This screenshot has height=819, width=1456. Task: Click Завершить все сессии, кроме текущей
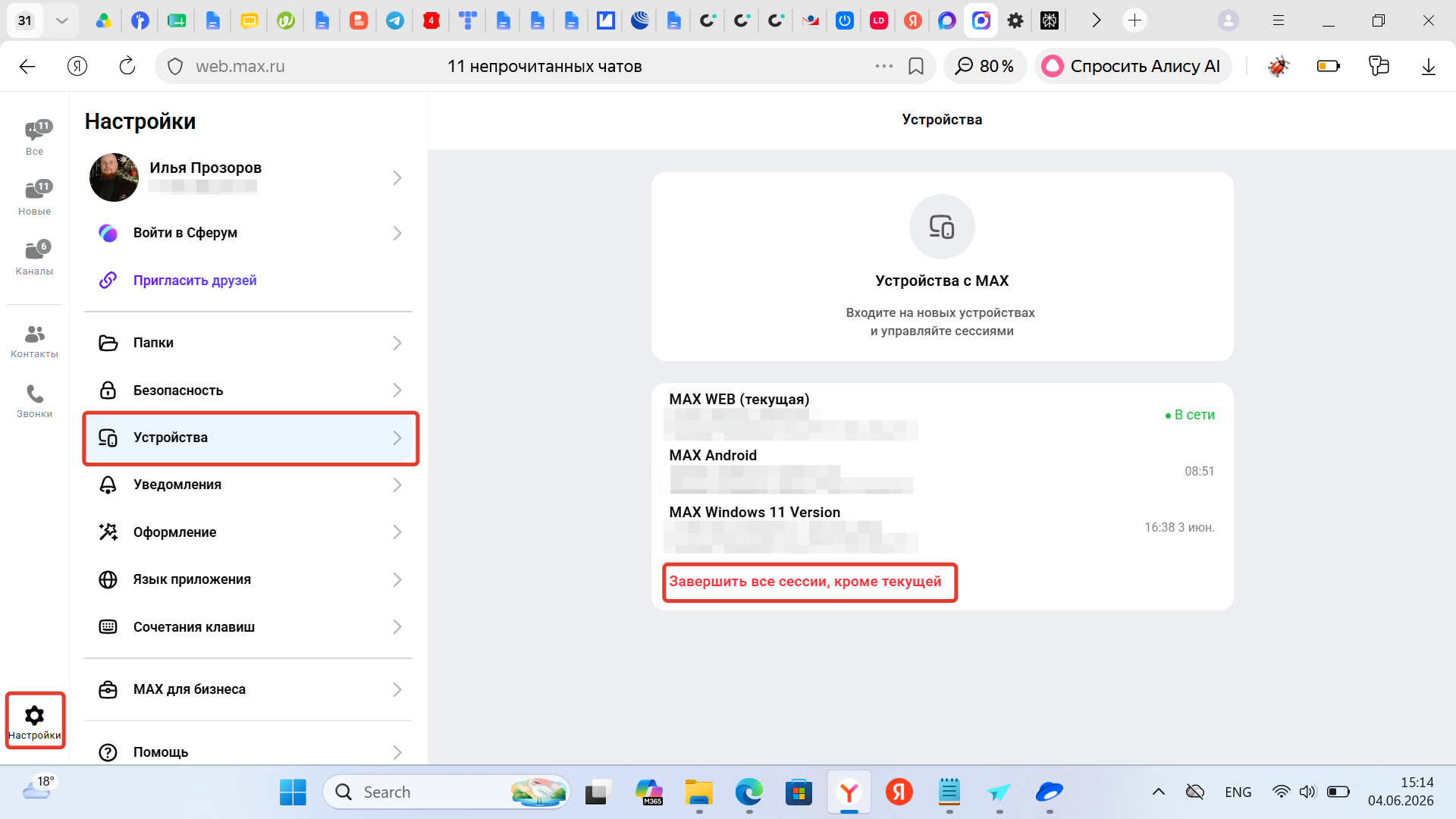click(x=805, y=582)
